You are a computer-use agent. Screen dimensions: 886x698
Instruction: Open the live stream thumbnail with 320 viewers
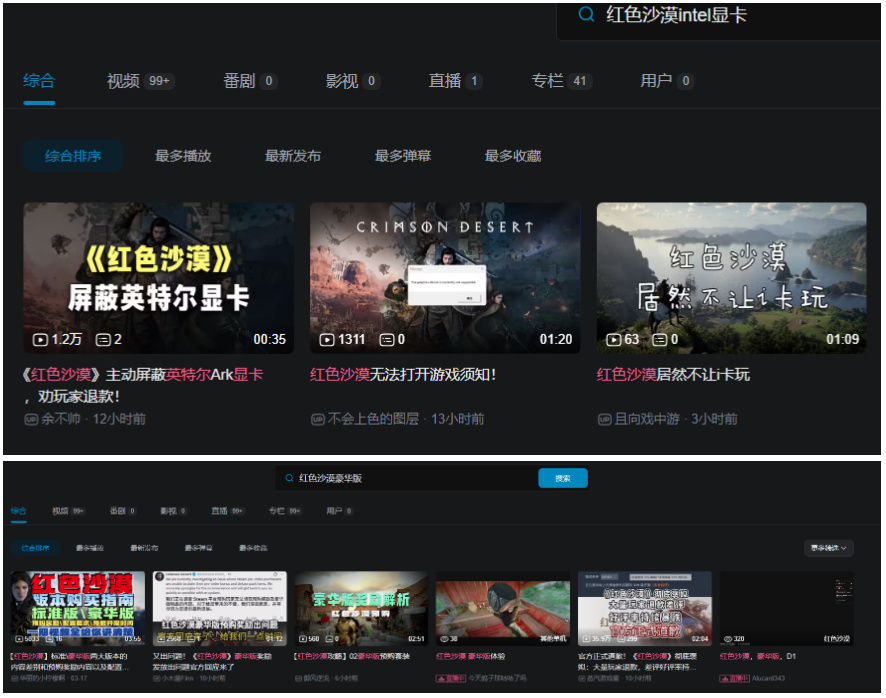(x=787, y=608)
